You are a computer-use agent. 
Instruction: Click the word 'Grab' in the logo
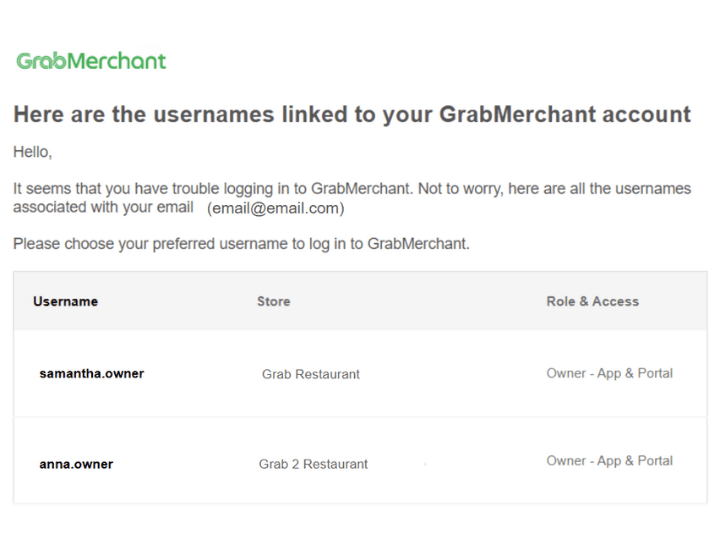coord(41,61)
